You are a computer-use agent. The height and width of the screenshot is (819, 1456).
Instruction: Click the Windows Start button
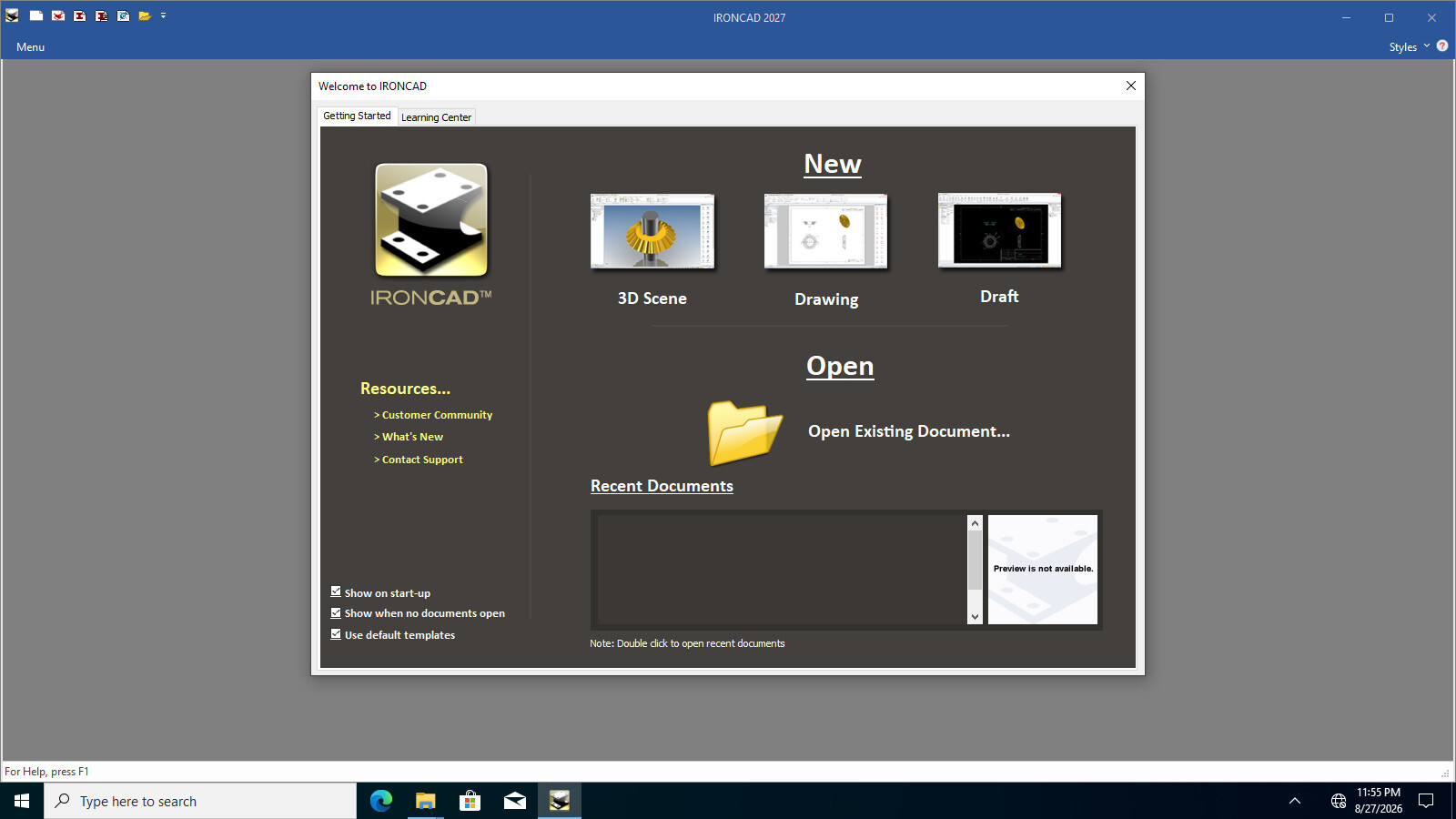coord(22,801)
